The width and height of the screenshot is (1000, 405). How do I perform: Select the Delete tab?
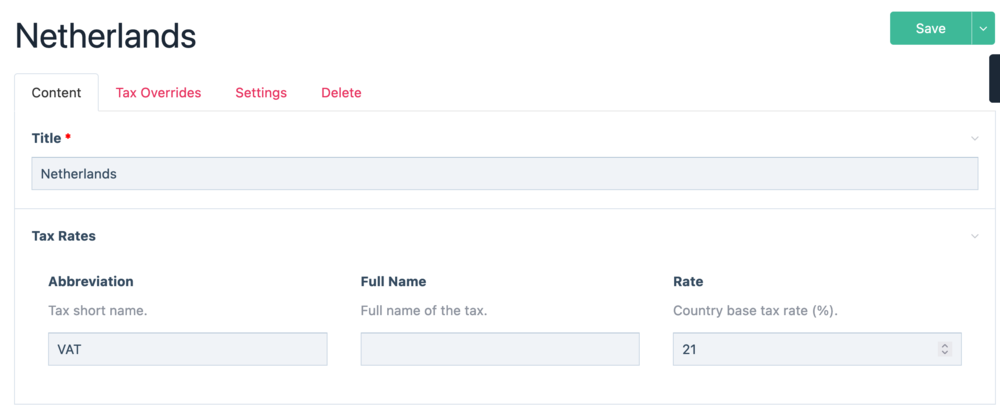(x=341, y=93)
